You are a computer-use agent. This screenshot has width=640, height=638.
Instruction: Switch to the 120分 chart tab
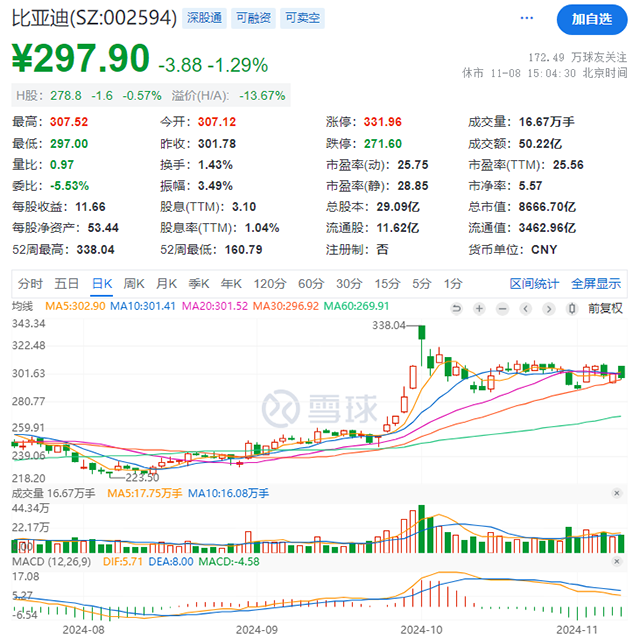pyautogui.click(x=270, y=283)
